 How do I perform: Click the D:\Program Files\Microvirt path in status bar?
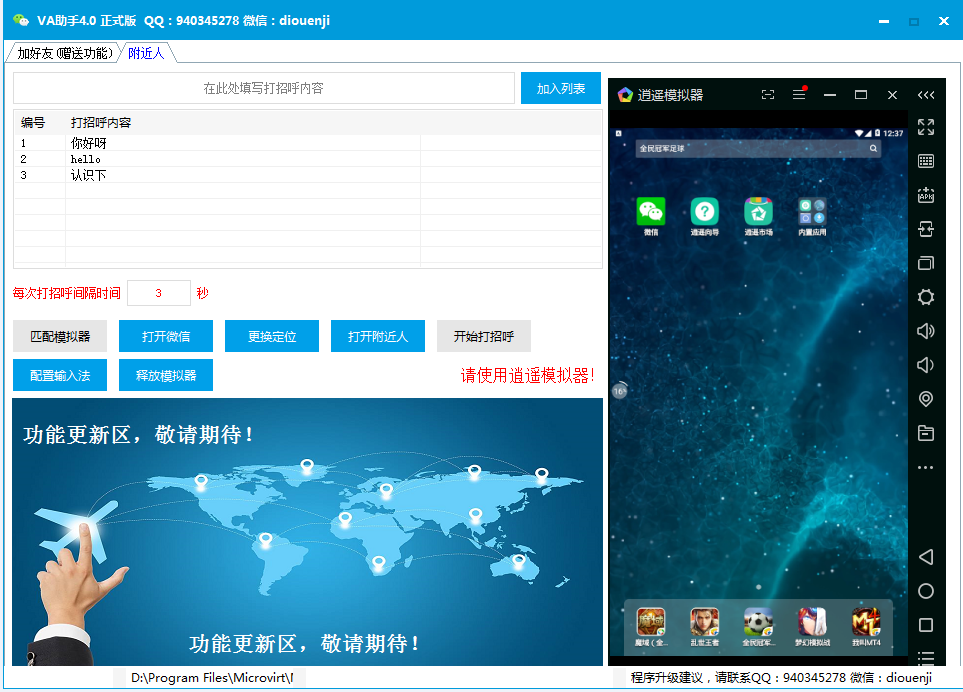(x=212, y=678)
